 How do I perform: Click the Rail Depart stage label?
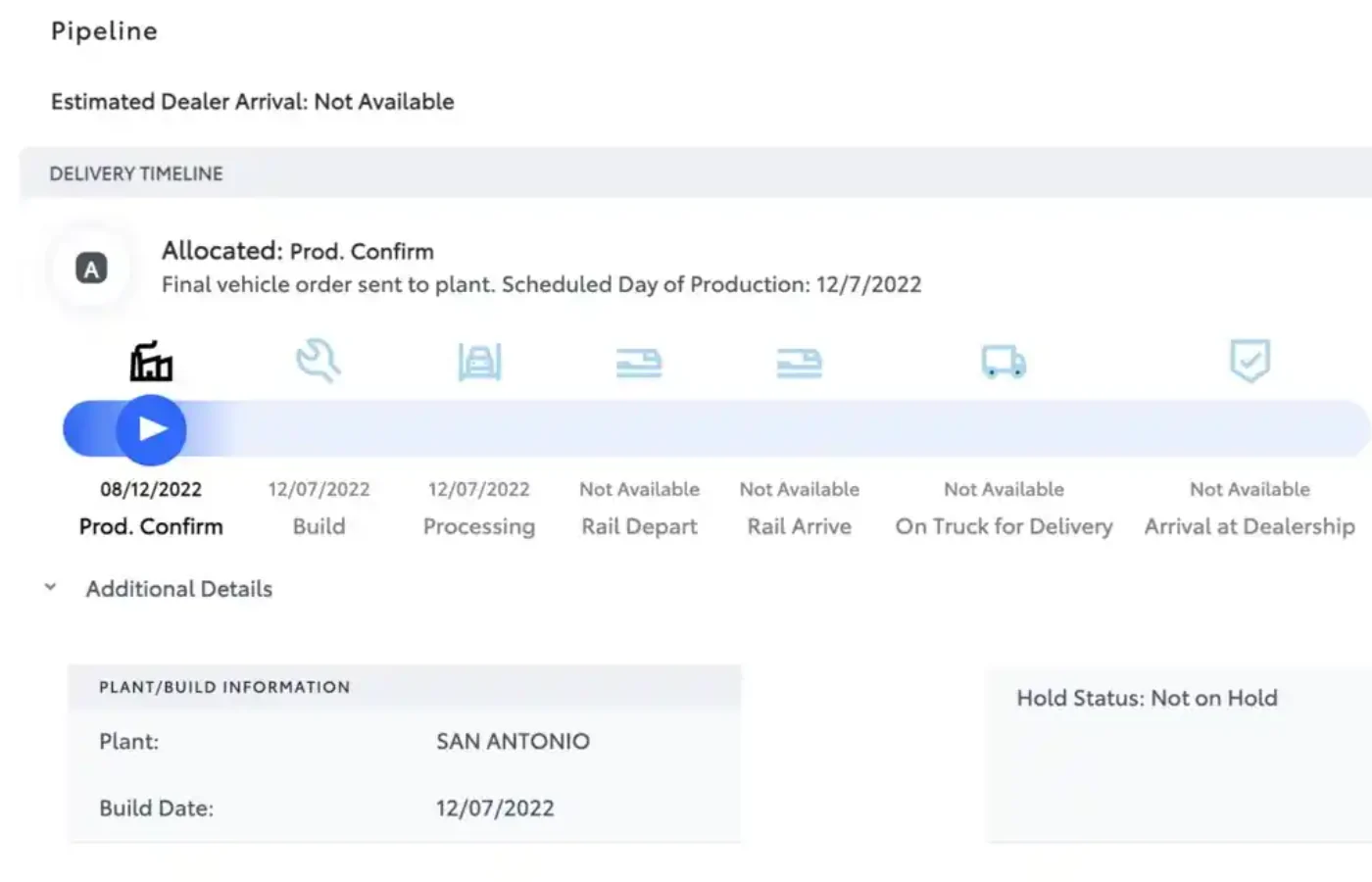point(640,526)
